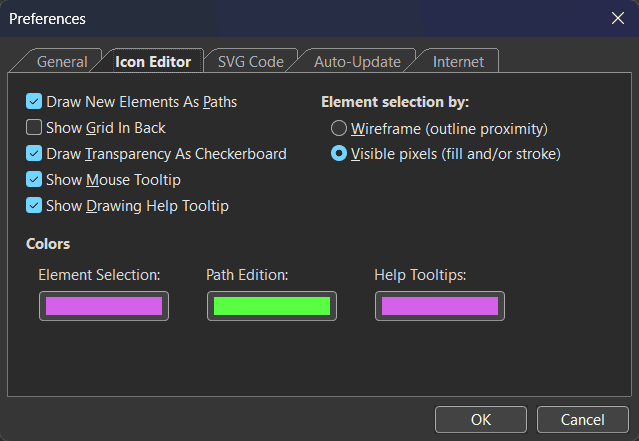Open the Internet preferences tab
The image size is (639, 441).
click(x=458, y=62)
